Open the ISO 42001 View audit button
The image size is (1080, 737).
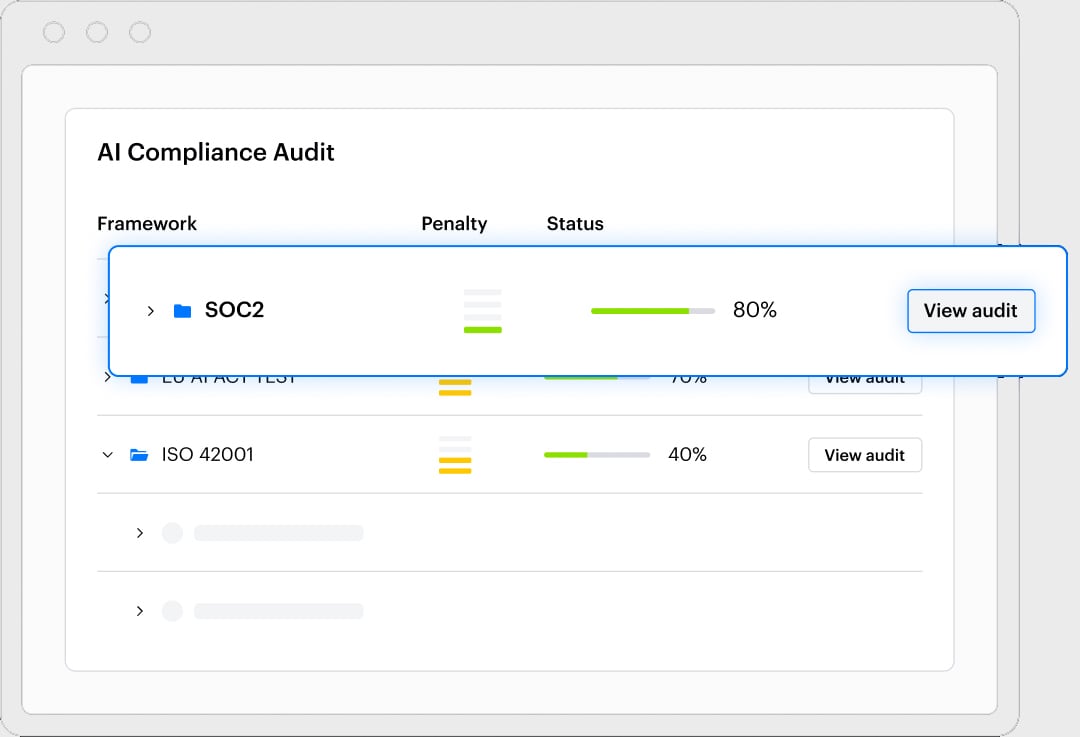point(864,454)
